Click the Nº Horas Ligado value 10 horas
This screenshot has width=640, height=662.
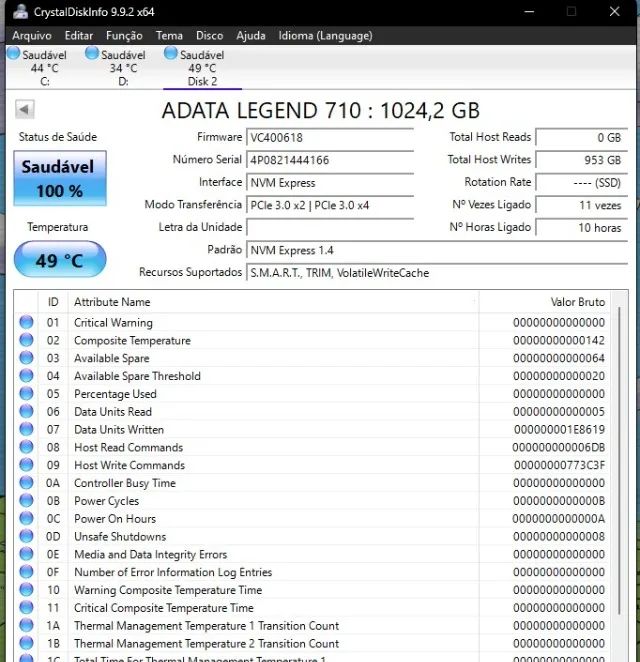[582, 227]
